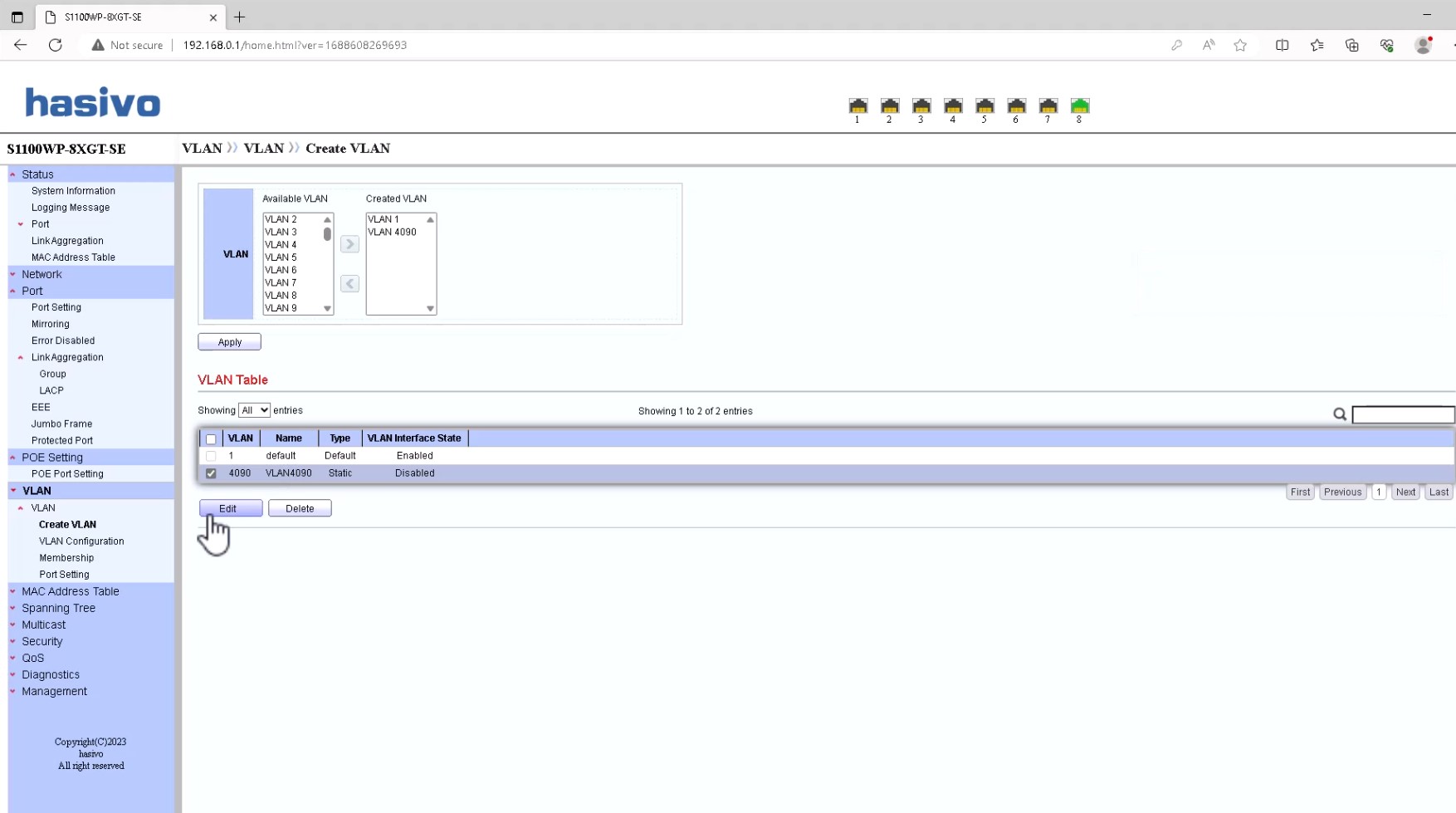Image resolution: width=1456 pixels, height=813 pixels.
Task: Click the VLAN table search magnifier icon
Action: pyautogui.click(x=1339, y=414)
